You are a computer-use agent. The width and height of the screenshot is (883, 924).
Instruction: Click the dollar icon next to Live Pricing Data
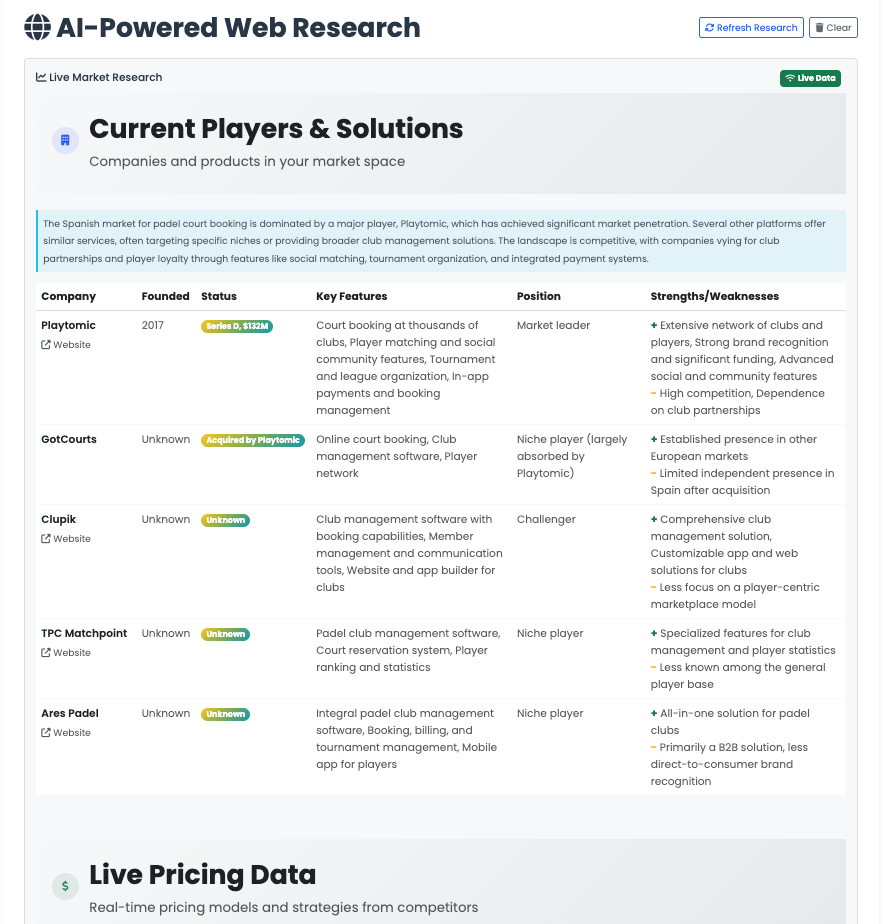[65, 886]
